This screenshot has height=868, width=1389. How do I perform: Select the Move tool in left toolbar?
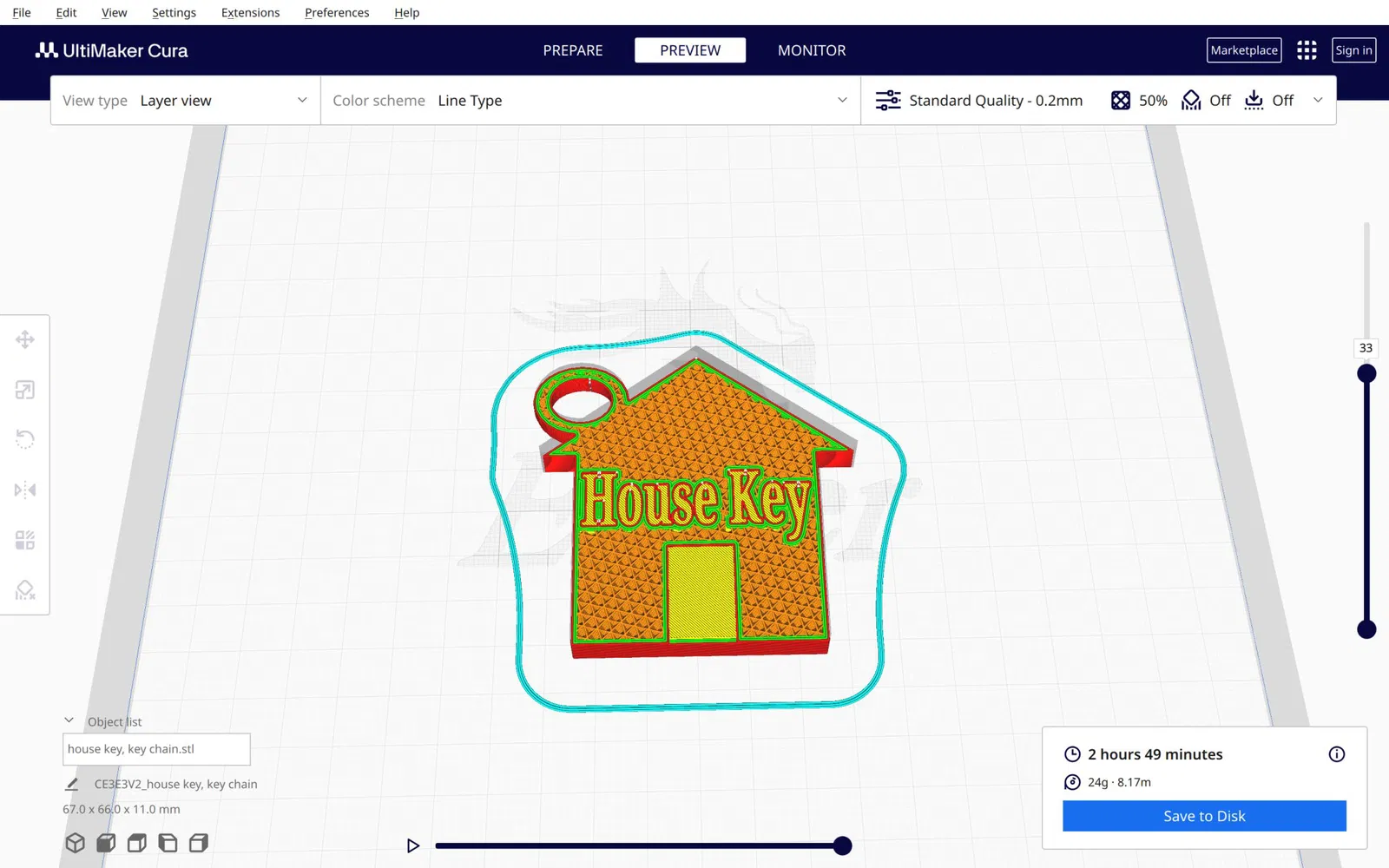tap(25, 339)
